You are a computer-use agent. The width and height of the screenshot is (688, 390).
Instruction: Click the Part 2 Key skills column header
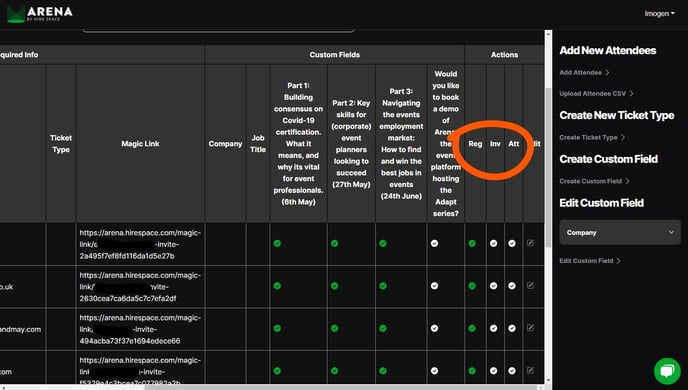point(351,144)
